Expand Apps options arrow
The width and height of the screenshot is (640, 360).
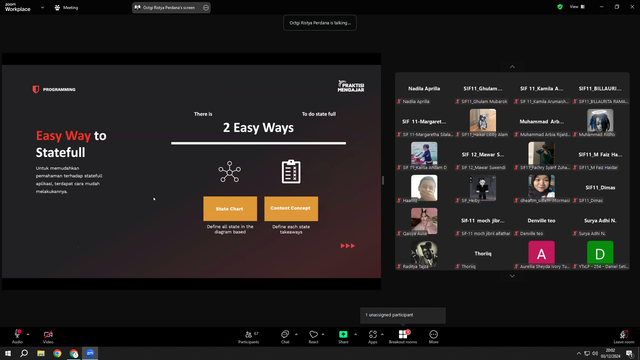click(x=382, y=334)
